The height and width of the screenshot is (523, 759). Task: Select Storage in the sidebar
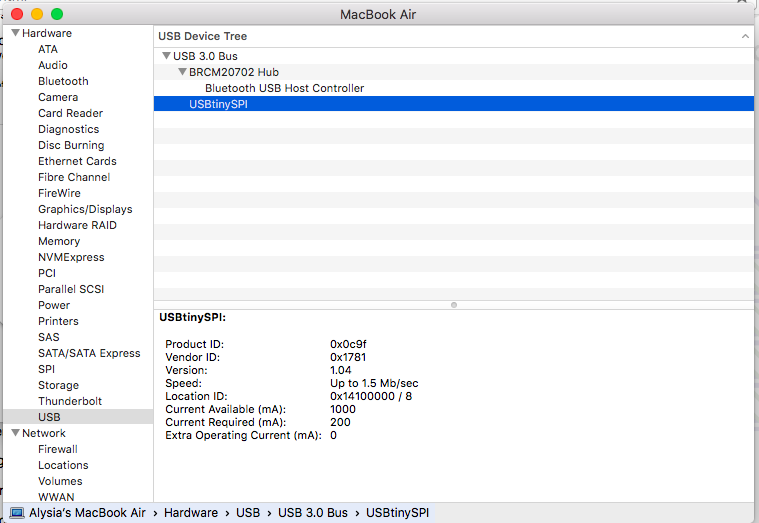coord(59,385)
